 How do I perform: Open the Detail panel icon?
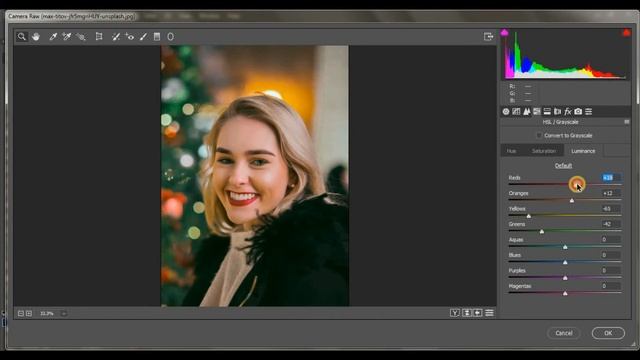click(x=527, y=111)
